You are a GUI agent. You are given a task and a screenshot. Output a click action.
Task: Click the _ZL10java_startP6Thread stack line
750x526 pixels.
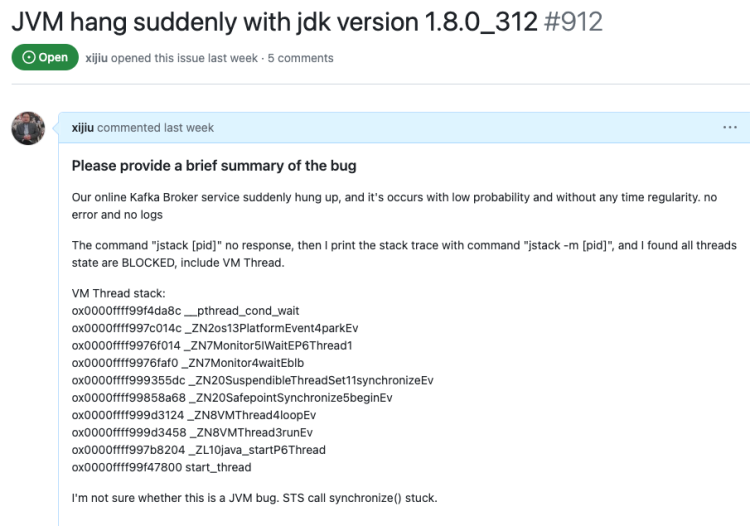pos(199,450)
